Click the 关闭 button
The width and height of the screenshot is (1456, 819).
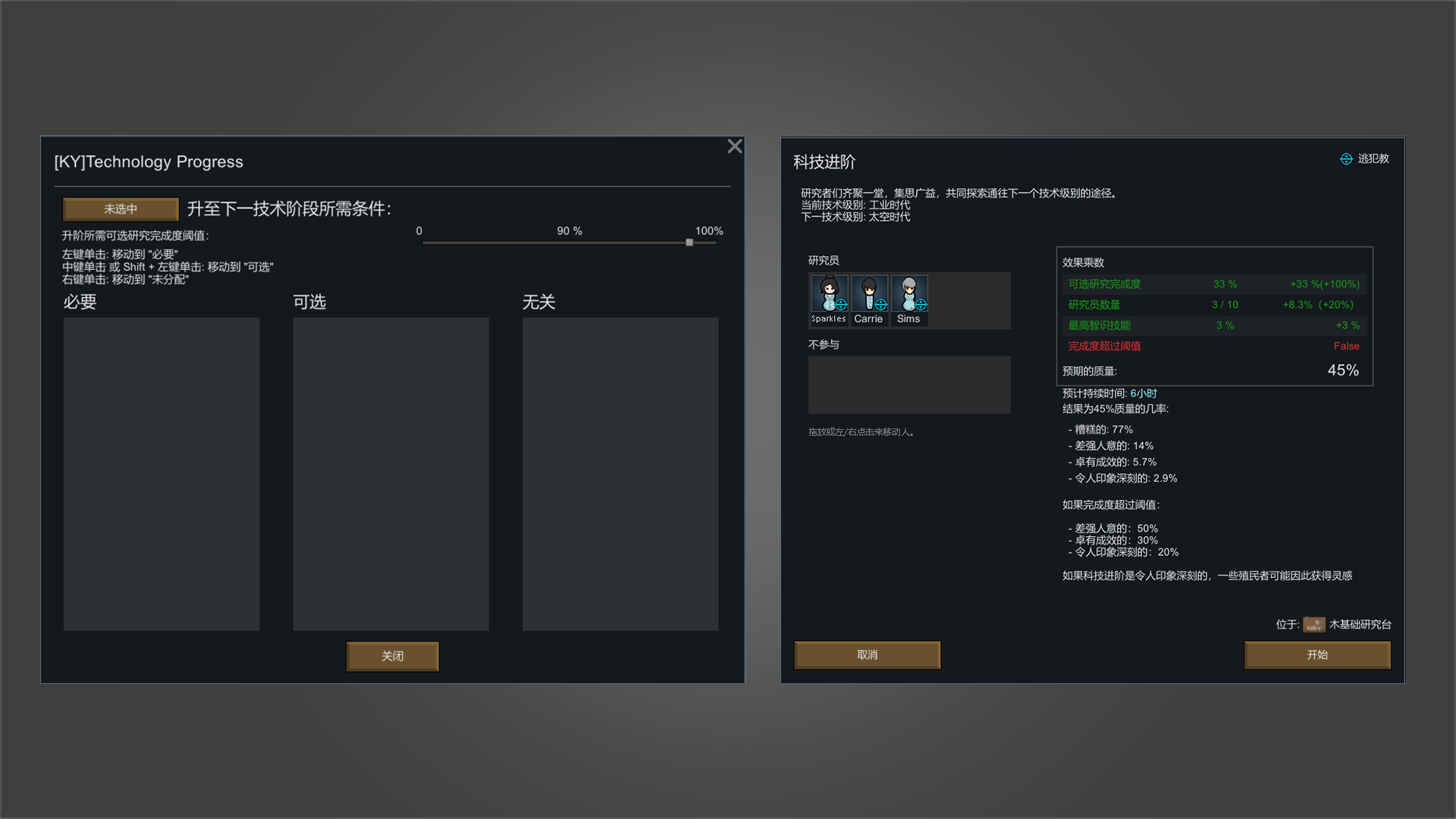coord(392,656)
